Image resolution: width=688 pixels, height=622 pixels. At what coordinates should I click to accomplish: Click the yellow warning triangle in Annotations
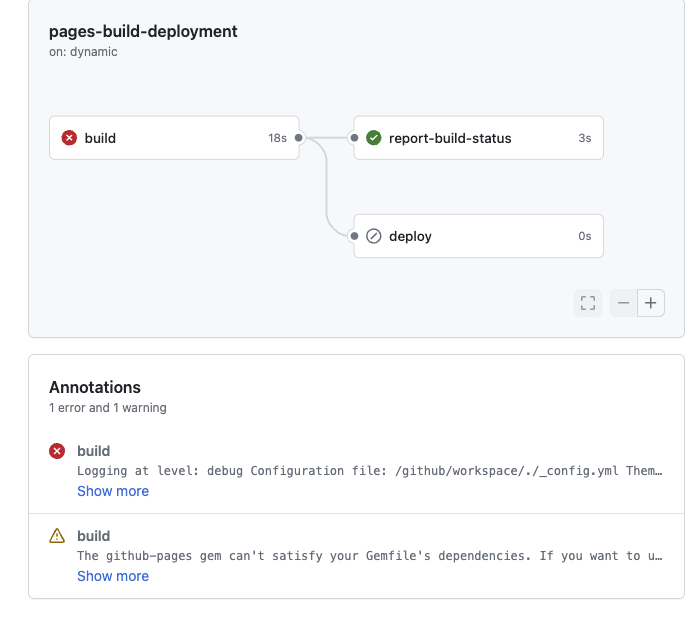tap(57, 536)
